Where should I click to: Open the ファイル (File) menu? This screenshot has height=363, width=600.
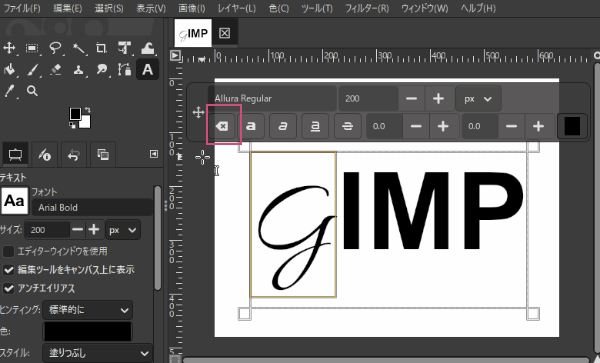point(22,8)
